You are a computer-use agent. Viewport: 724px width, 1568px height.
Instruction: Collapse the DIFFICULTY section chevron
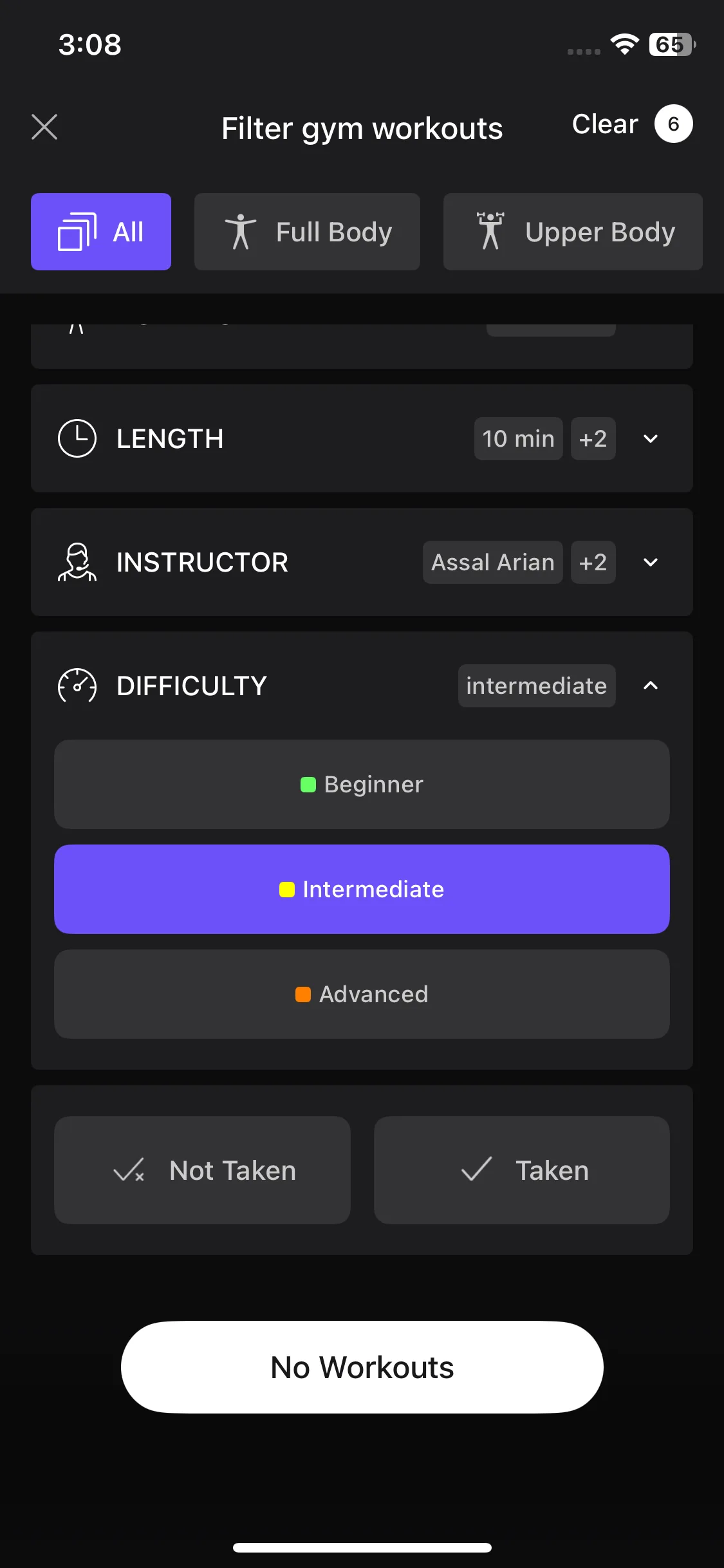pyautogui.click(x=651, y=686)
